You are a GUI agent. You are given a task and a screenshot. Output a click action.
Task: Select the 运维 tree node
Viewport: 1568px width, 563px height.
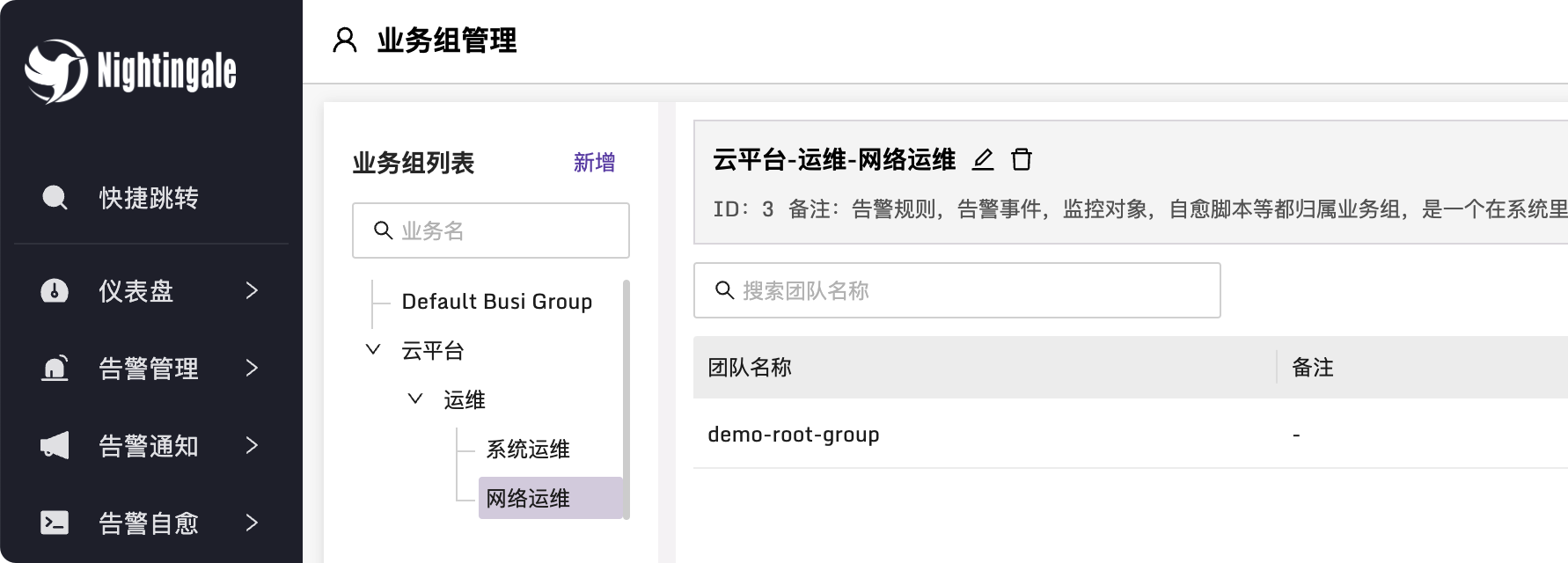tap(465, 400)
